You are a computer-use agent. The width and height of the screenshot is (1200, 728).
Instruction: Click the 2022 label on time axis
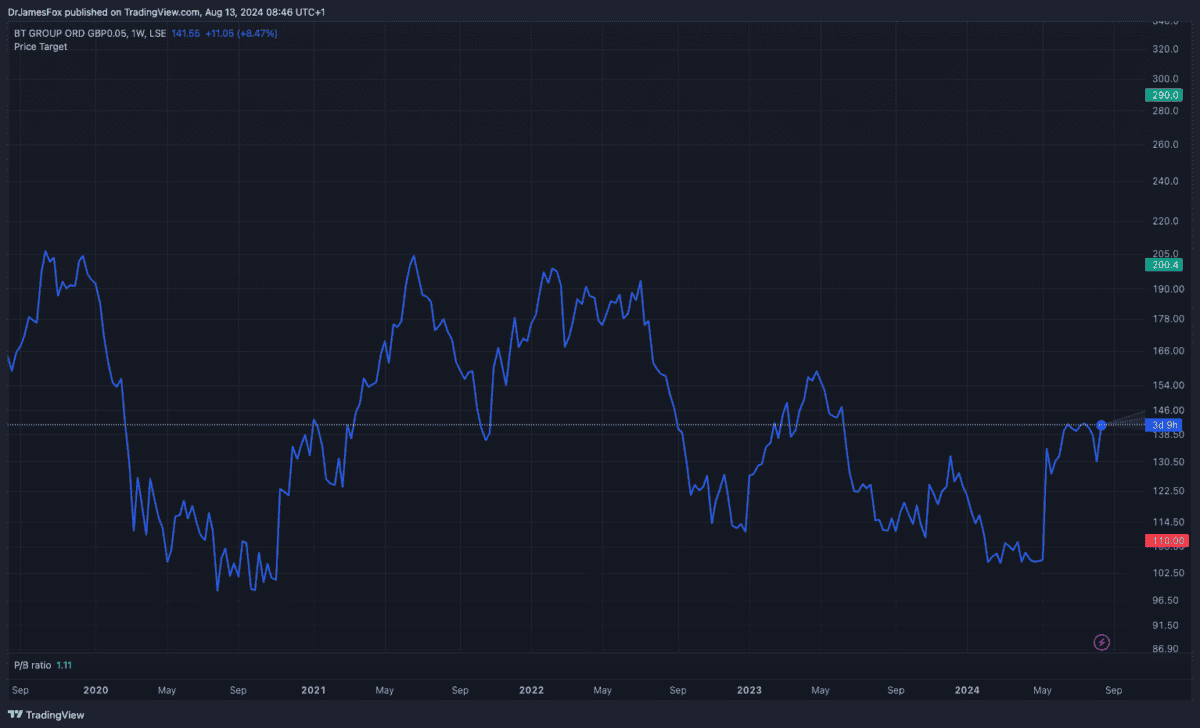click(x=531, y=690)
